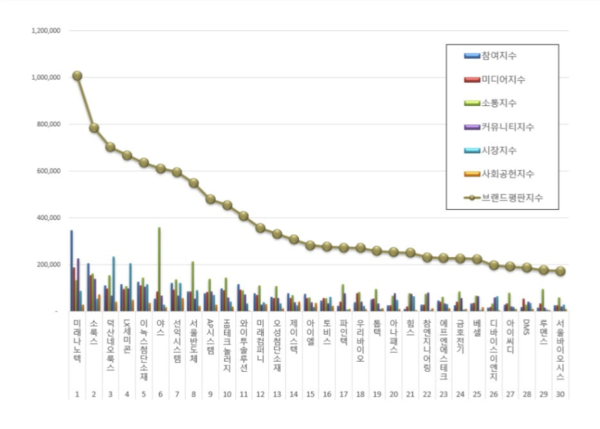Click the orange 사회공헌지수 legend swatch
Viewport: 600px width, 429px height.
[470, 173]
